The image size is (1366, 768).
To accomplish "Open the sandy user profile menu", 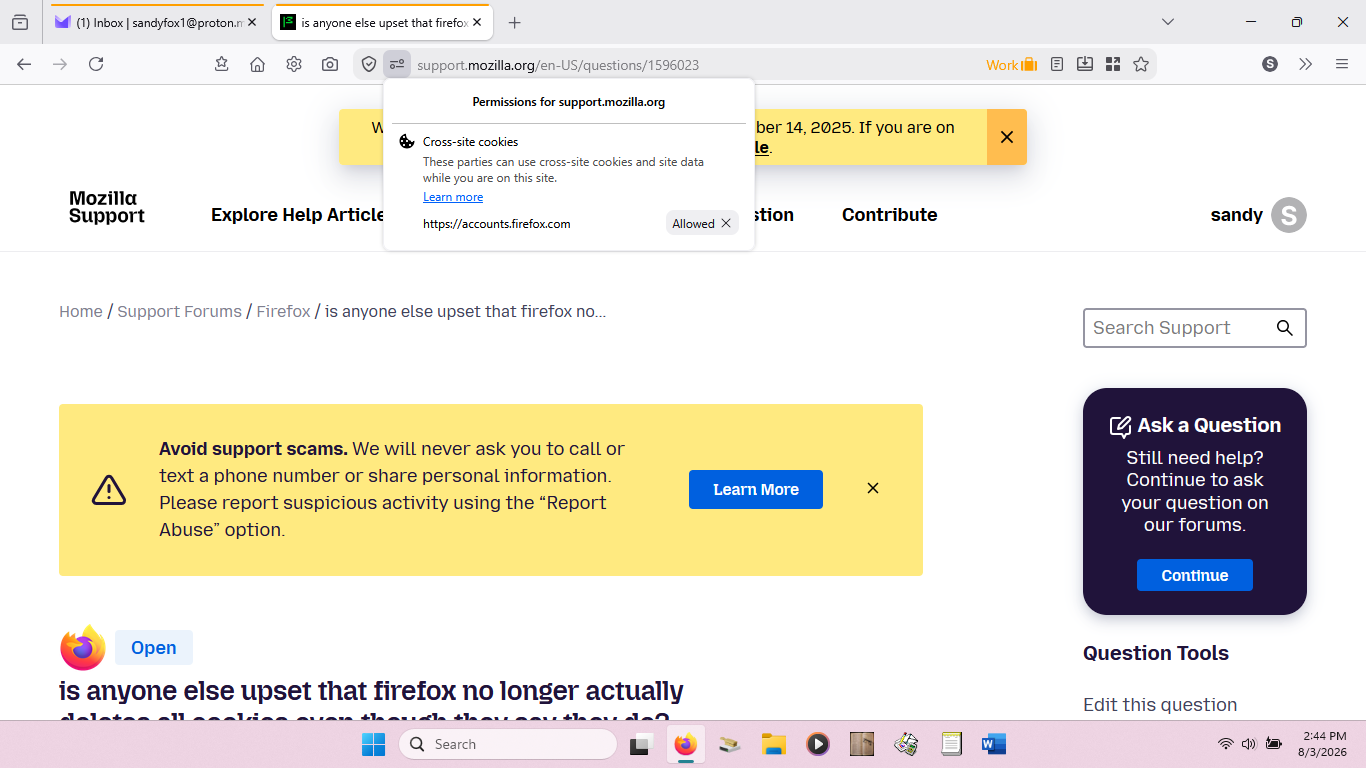I will (1258, 215).
